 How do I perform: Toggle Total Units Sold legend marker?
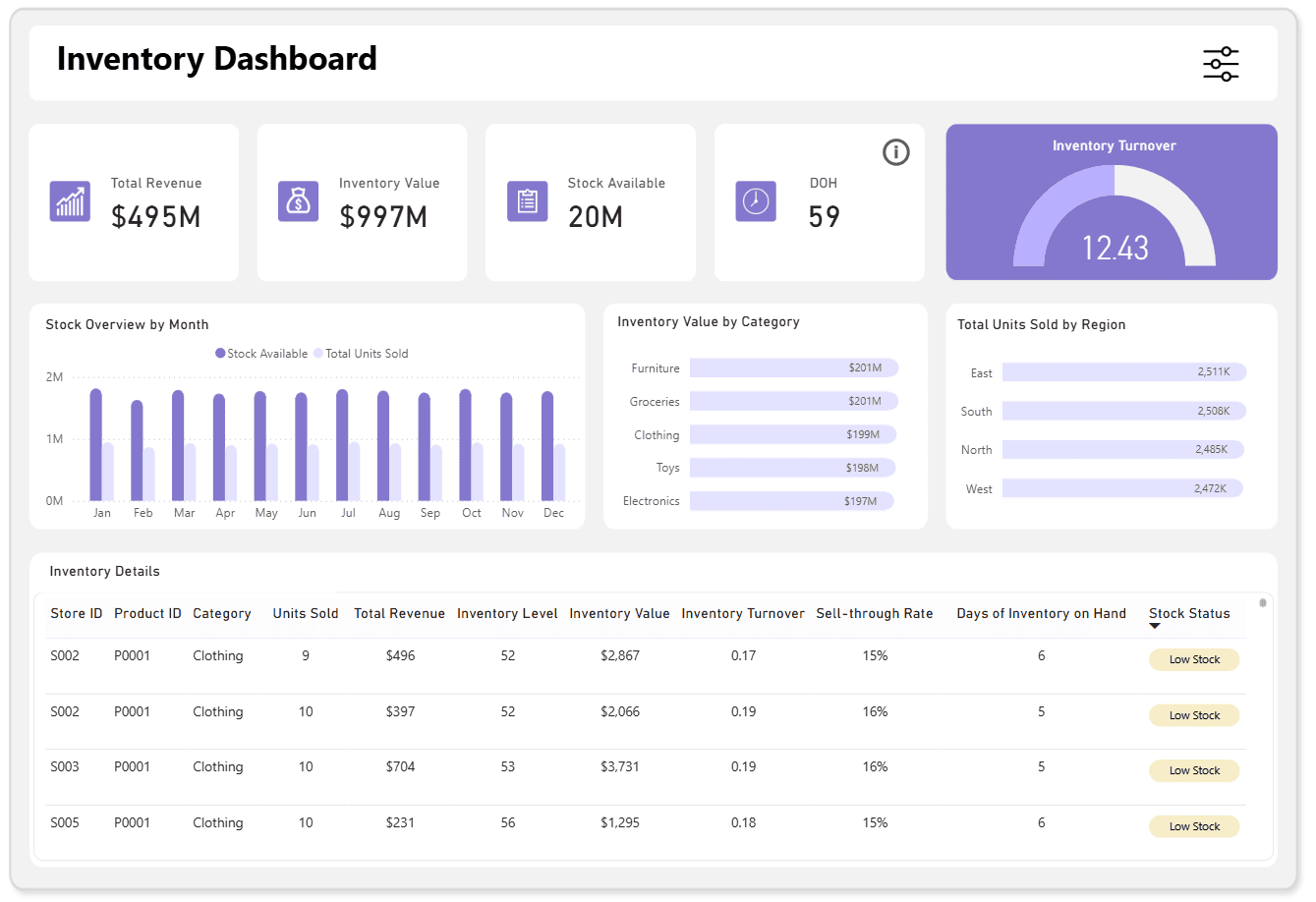pyautogui.click(x=318, y=354)
